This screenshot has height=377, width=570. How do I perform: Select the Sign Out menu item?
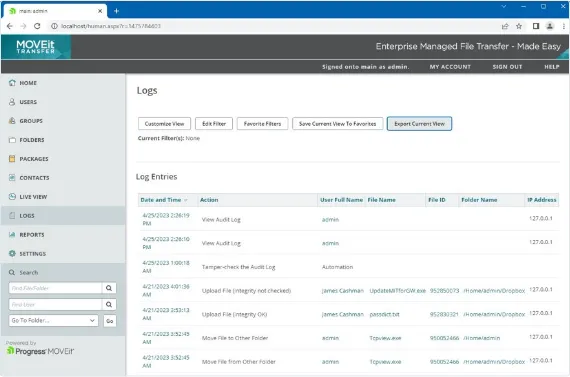(507, 67)
